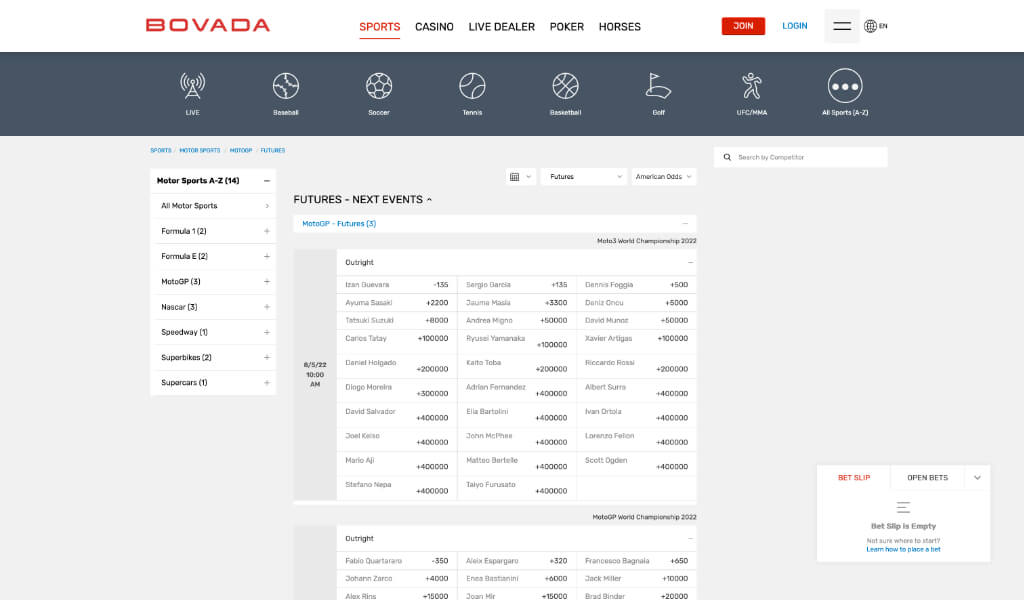Switch to the Poker tab
The width and height of the screenshot is (1024, 600).
point(567,27)
